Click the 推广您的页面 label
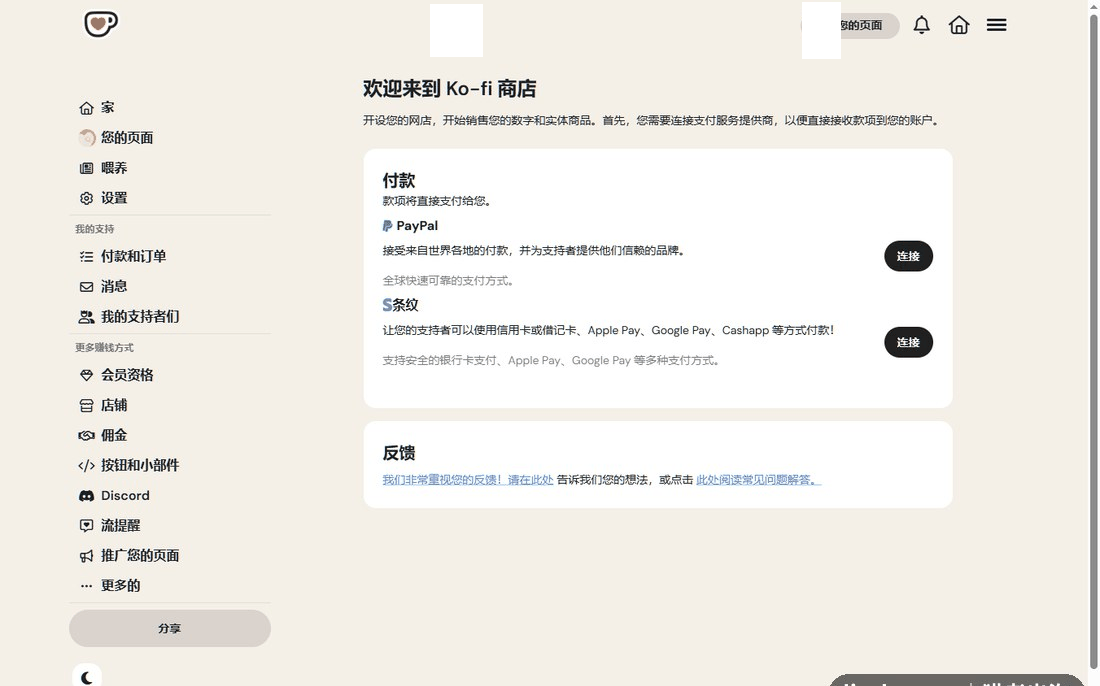 click(140, 556)
